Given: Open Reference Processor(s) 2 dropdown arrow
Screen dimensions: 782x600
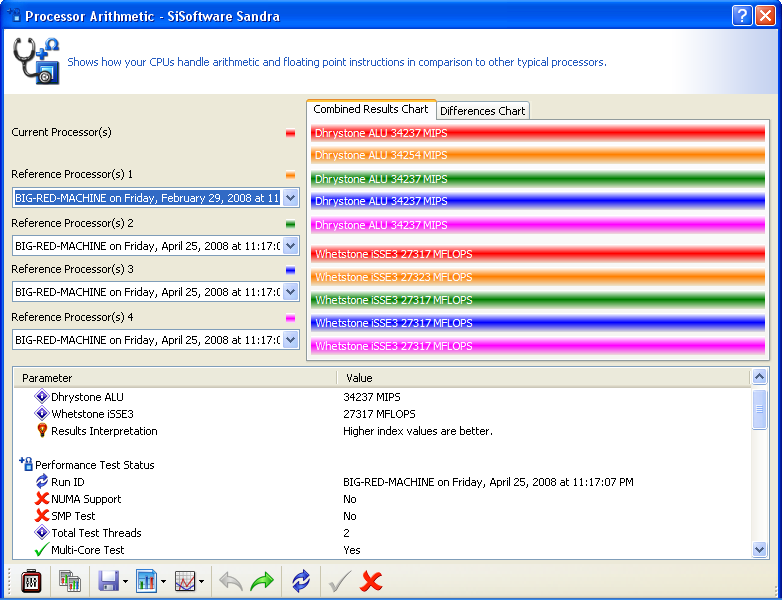Looking at the screenshot, I should pos(290,246).
